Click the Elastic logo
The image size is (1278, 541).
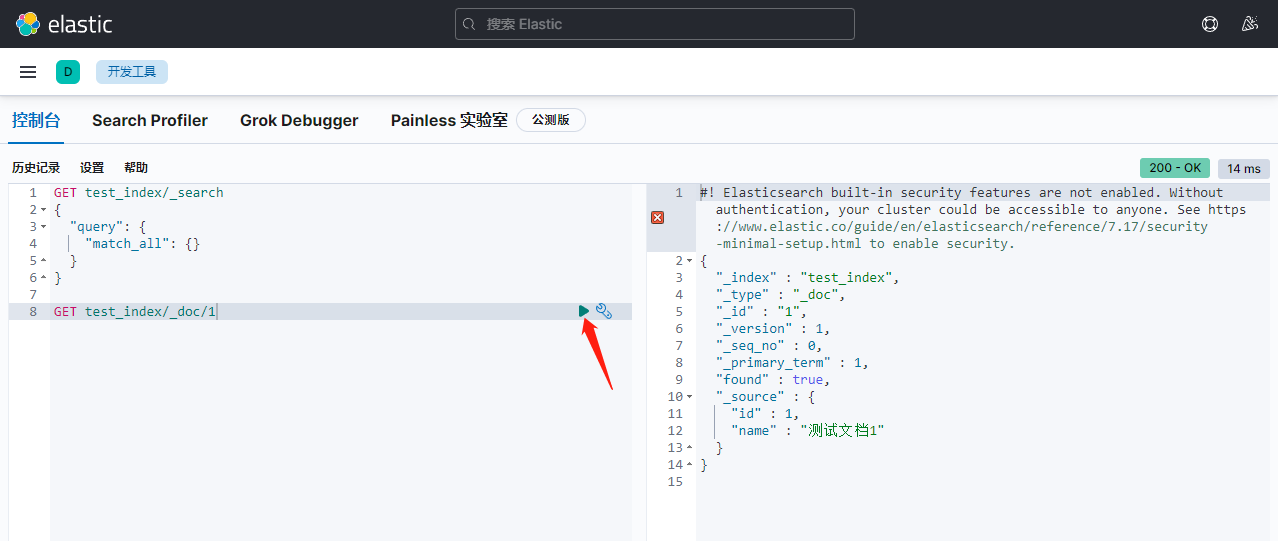tap(64, 24)
